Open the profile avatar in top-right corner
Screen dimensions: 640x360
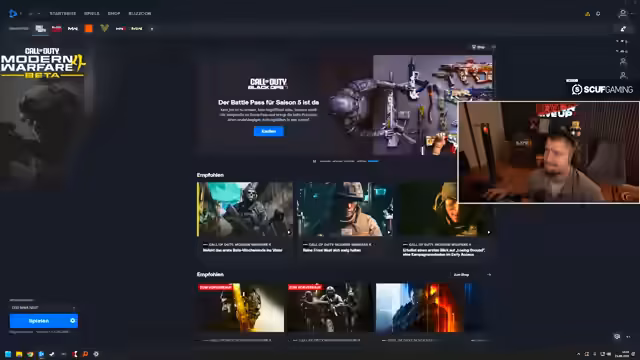coord(622,13)
